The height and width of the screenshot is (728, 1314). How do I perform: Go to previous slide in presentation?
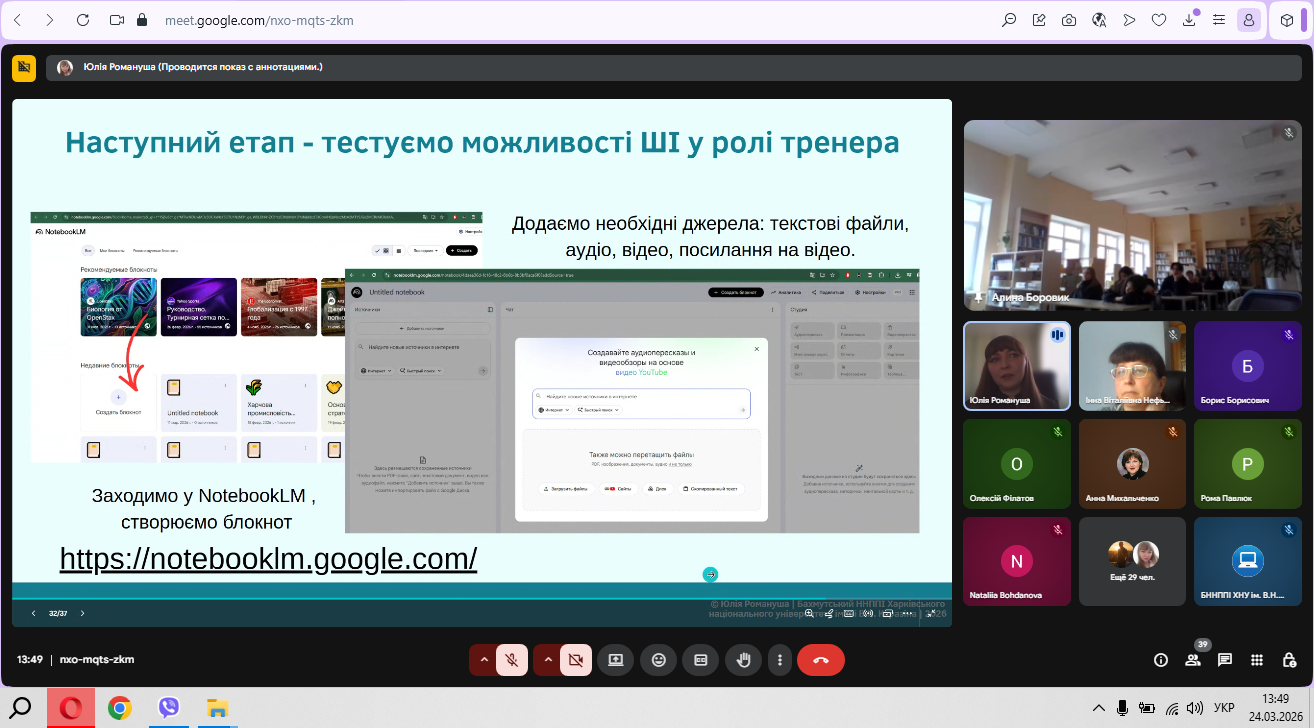pyautogui.click(x=33, y=613)
